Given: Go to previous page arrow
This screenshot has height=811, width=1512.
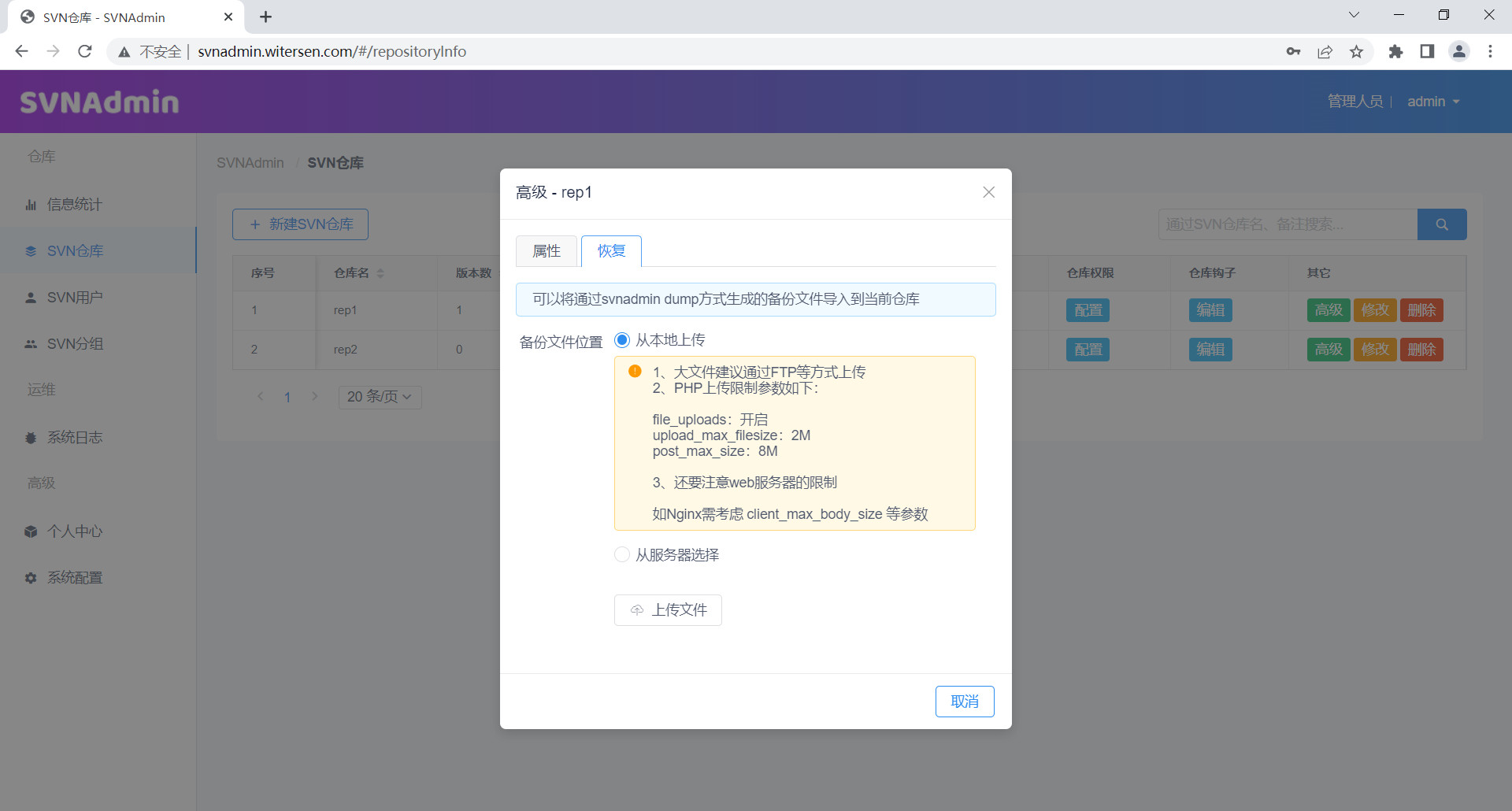Looking at the screenshot, I should [261, 396].
